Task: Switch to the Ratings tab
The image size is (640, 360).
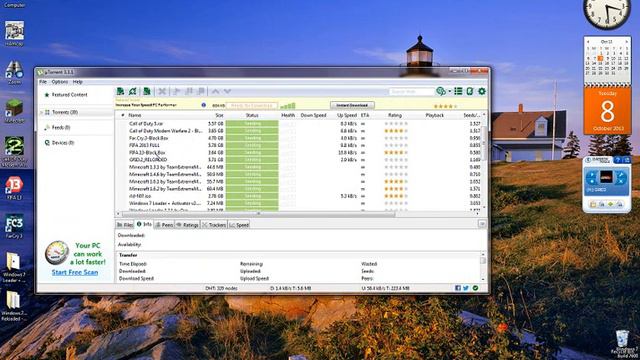Action: [187, 225]
